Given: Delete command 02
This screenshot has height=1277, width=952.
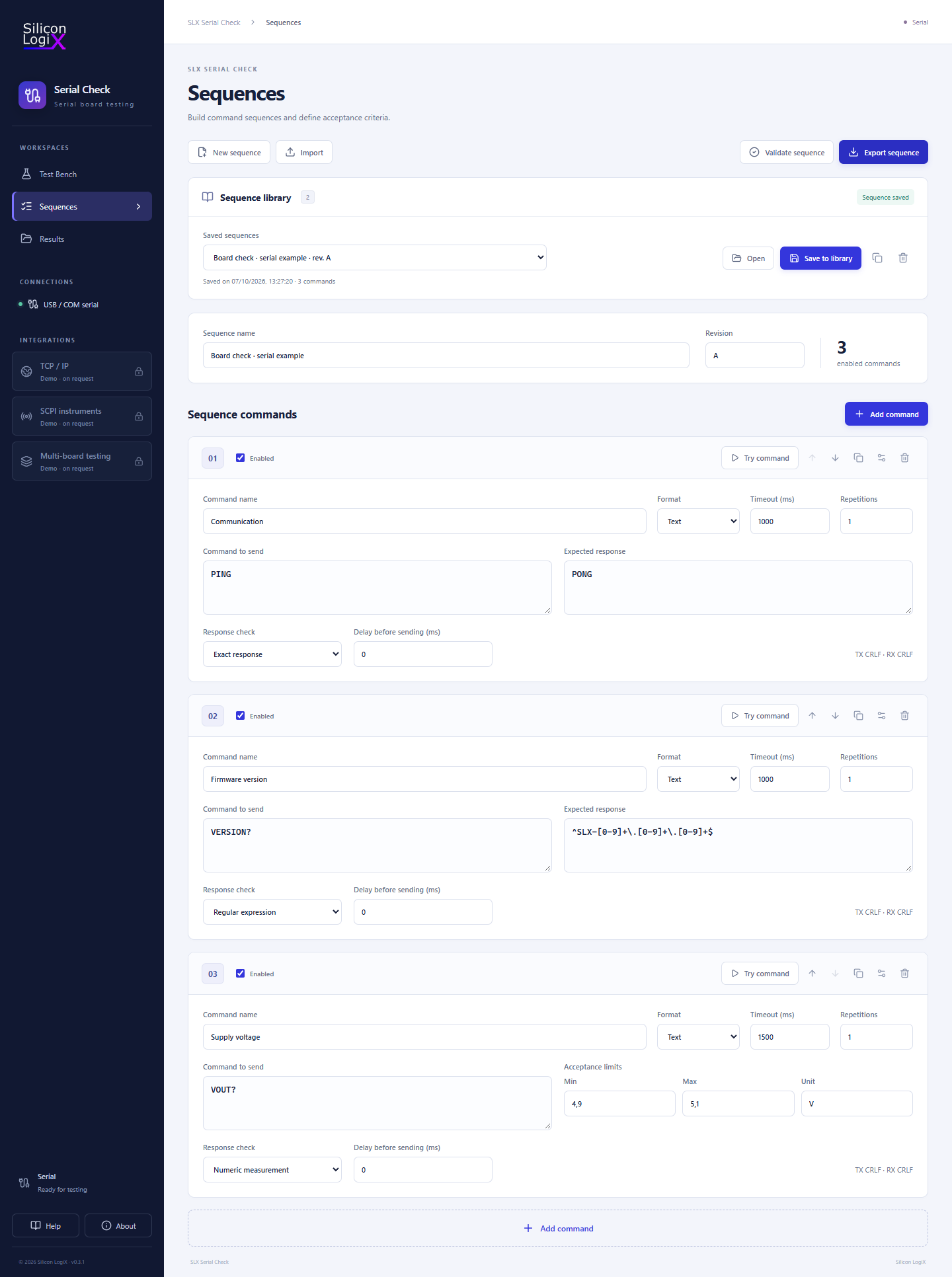Looking at the screenshot, I should tap(905, 716).
